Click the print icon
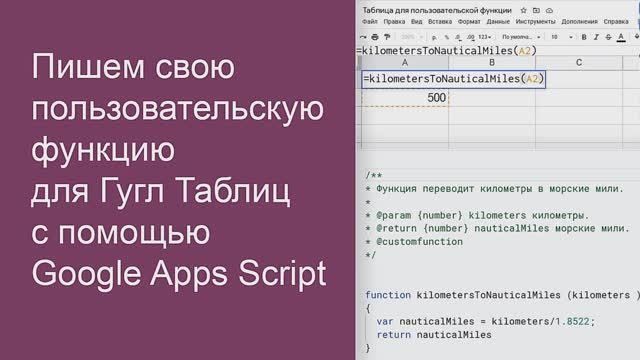640x360 pixels. coord(375,37)
